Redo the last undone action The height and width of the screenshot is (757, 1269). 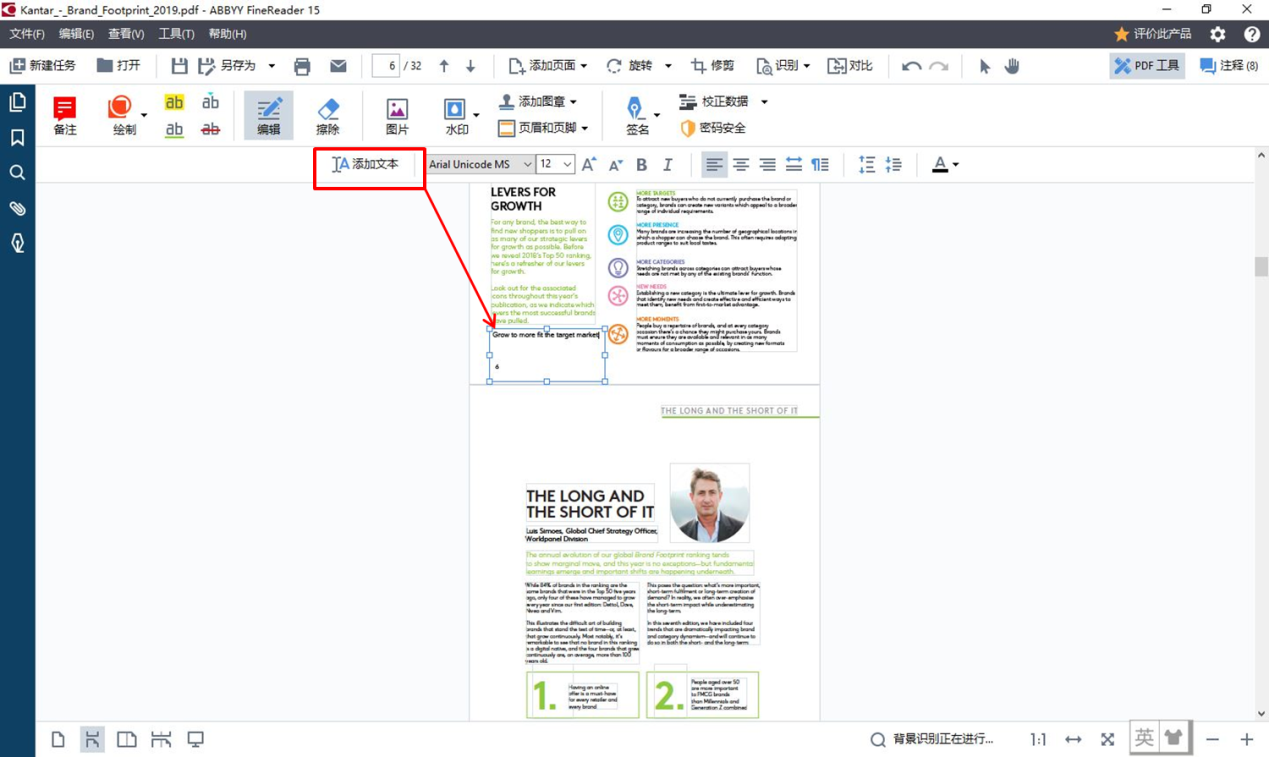click(938, 66)
